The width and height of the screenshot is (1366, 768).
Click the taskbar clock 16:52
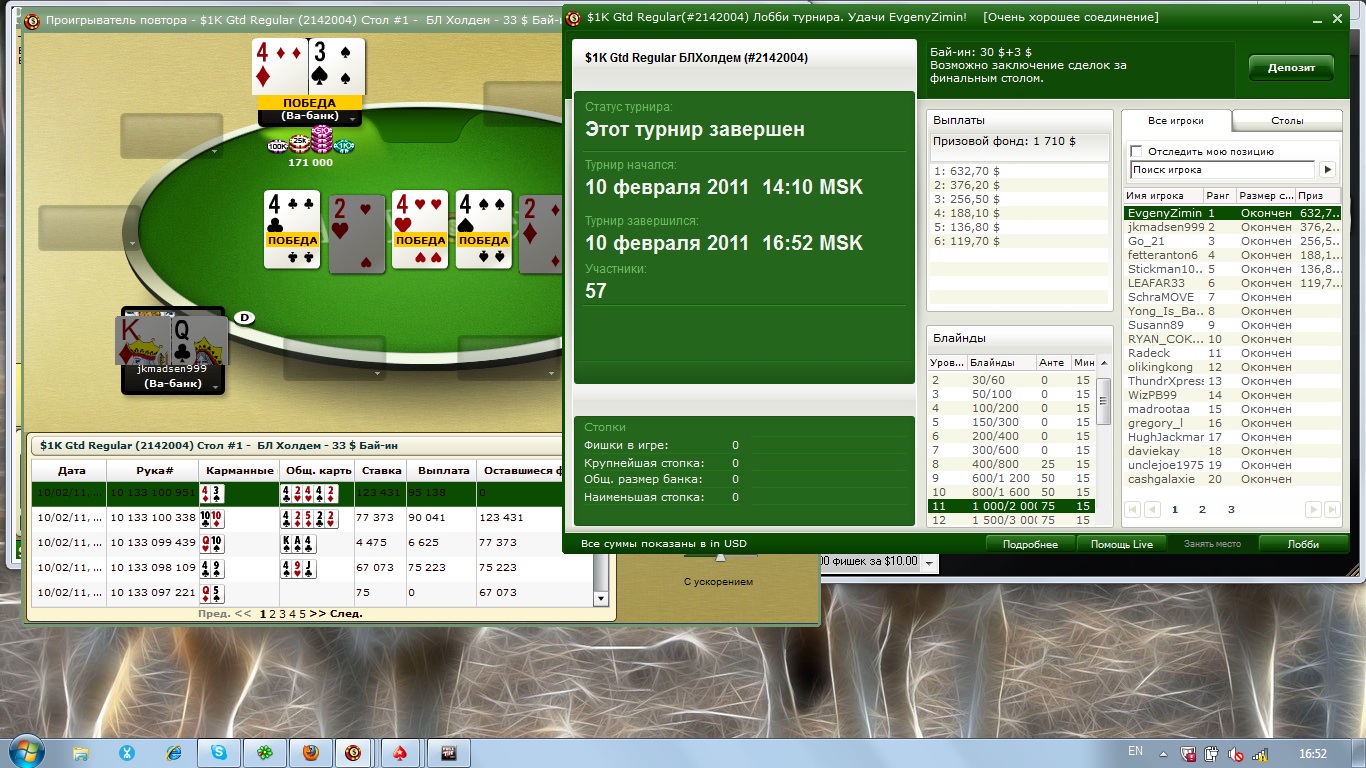[x=1312, y=753]
